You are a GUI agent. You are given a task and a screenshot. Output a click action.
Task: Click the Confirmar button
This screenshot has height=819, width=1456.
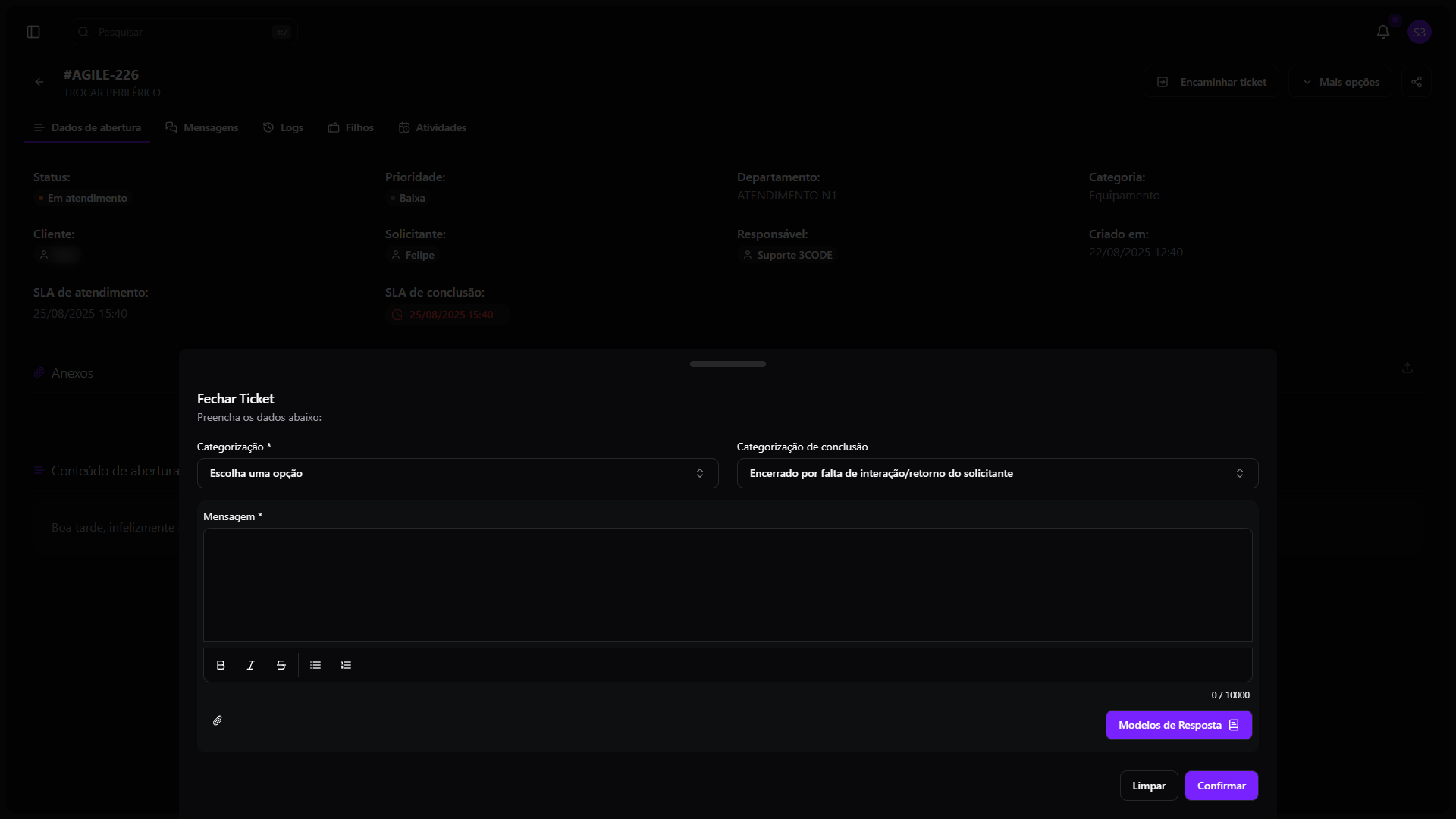(1221, 786)
